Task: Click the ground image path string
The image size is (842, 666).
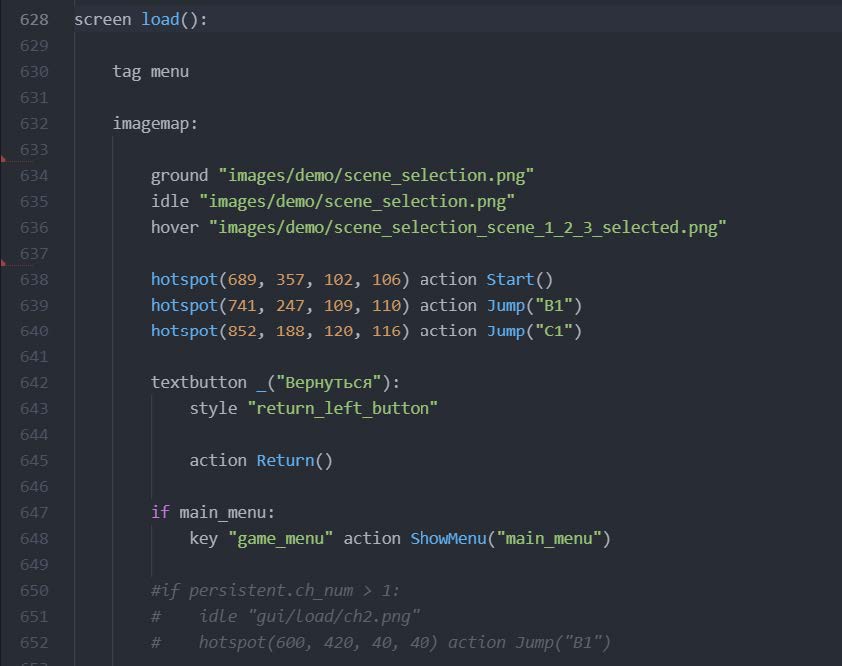Action: point(376,176)
